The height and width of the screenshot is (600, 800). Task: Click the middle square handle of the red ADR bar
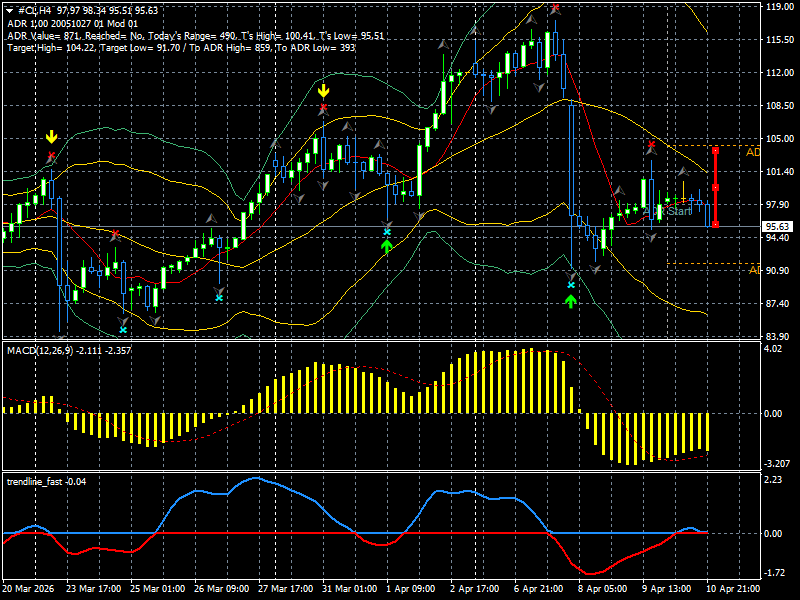coord(716,188)
